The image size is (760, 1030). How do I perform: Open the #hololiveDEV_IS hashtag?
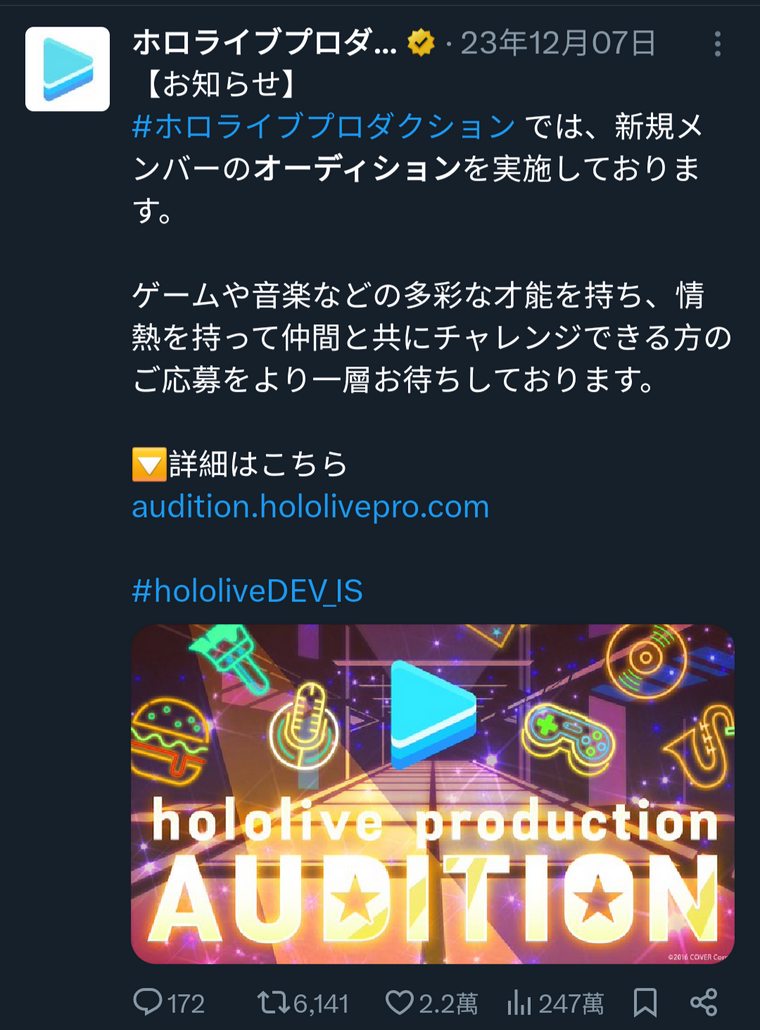[x=248, y=591]
